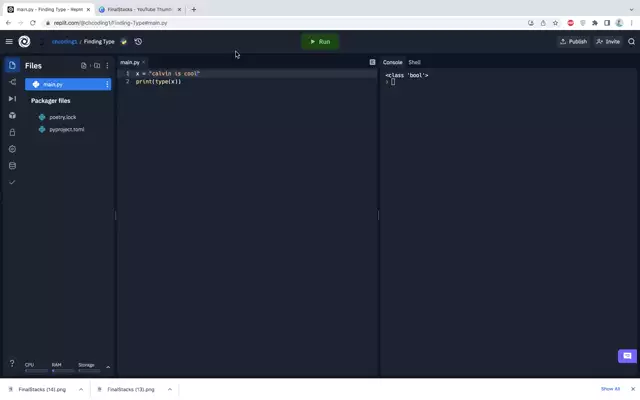Viewport: 640px width, 400px height.
Task: Open the Debugger sidebar icon
Action: tap(12, 99)
